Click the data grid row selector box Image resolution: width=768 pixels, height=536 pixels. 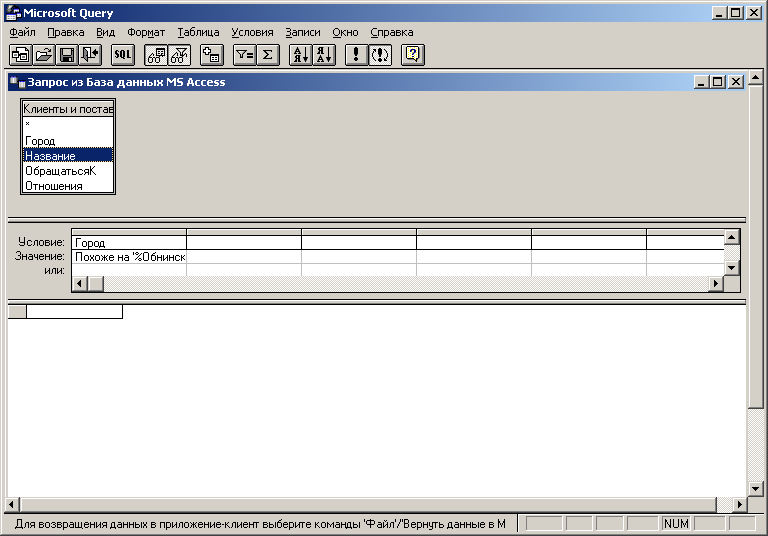point(17,311)
